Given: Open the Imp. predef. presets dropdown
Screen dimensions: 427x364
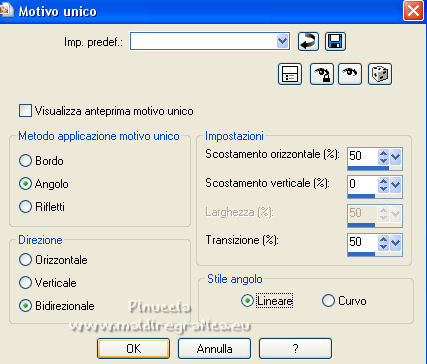Looking at the screenshot, I should tap(283, 41).
